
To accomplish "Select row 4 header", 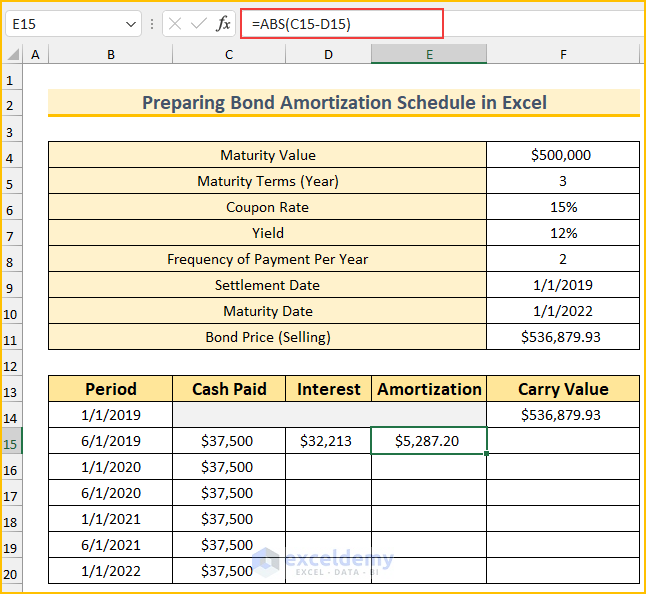I will click(11, 155).
